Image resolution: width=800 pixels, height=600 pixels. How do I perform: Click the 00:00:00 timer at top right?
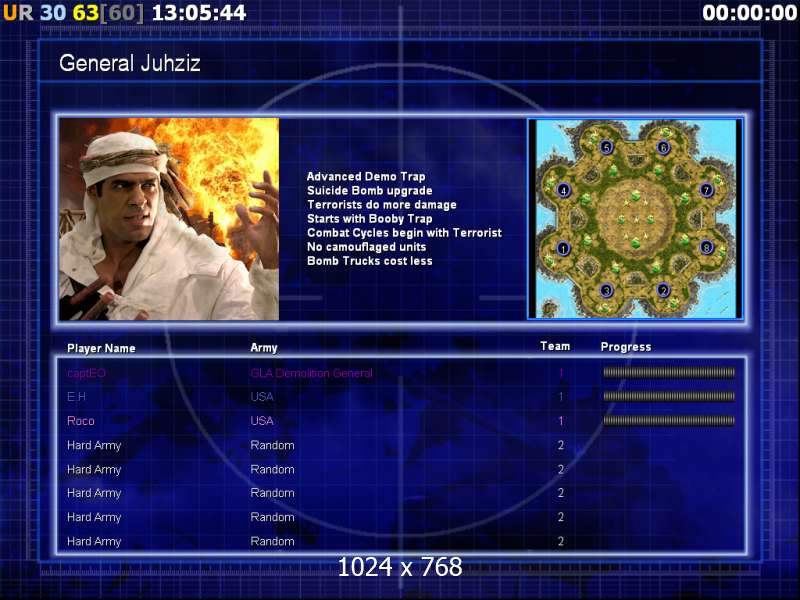click(x=749, y=13)
